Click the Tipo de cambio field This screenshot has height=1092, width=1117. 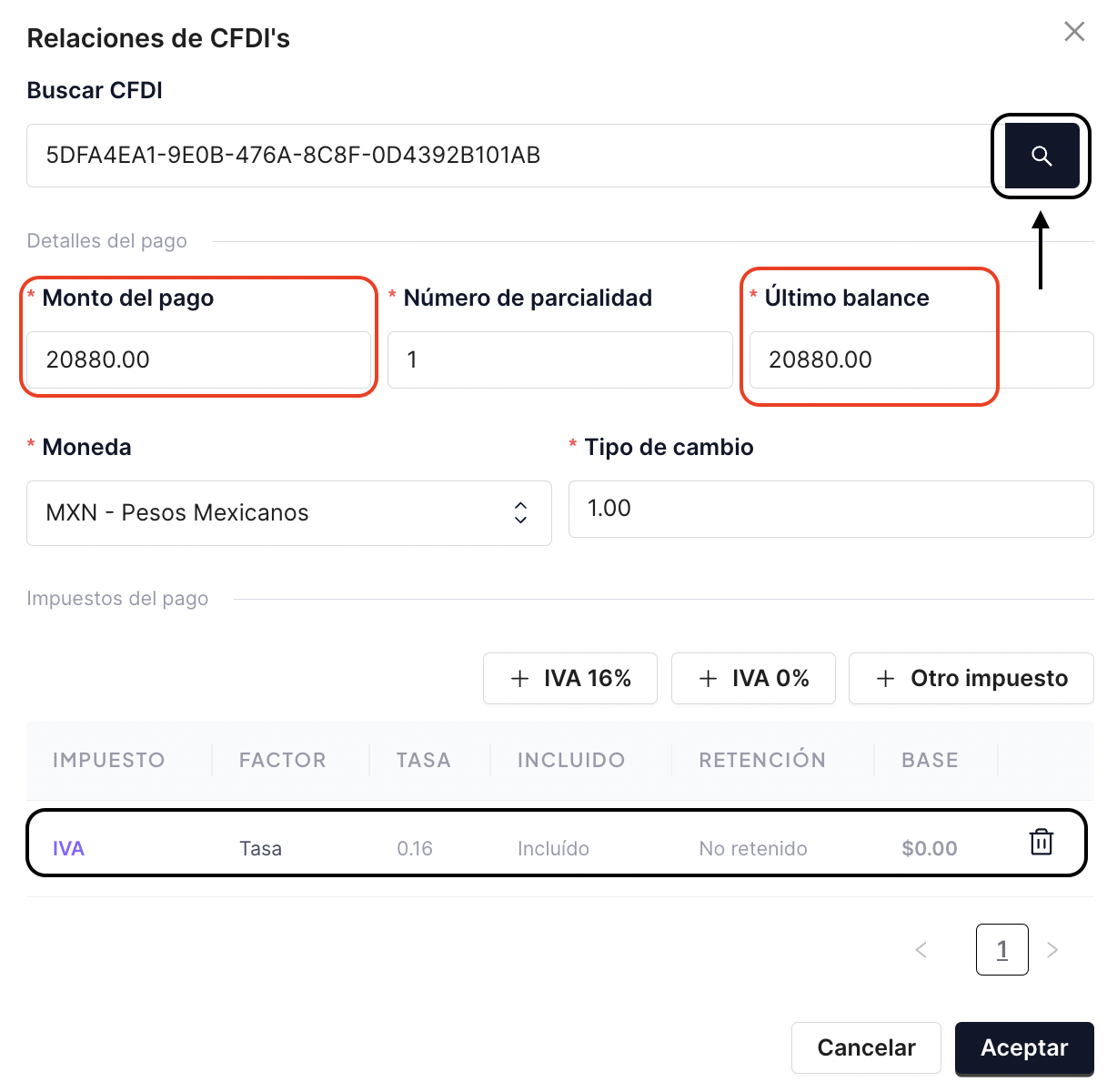(831, 509)
